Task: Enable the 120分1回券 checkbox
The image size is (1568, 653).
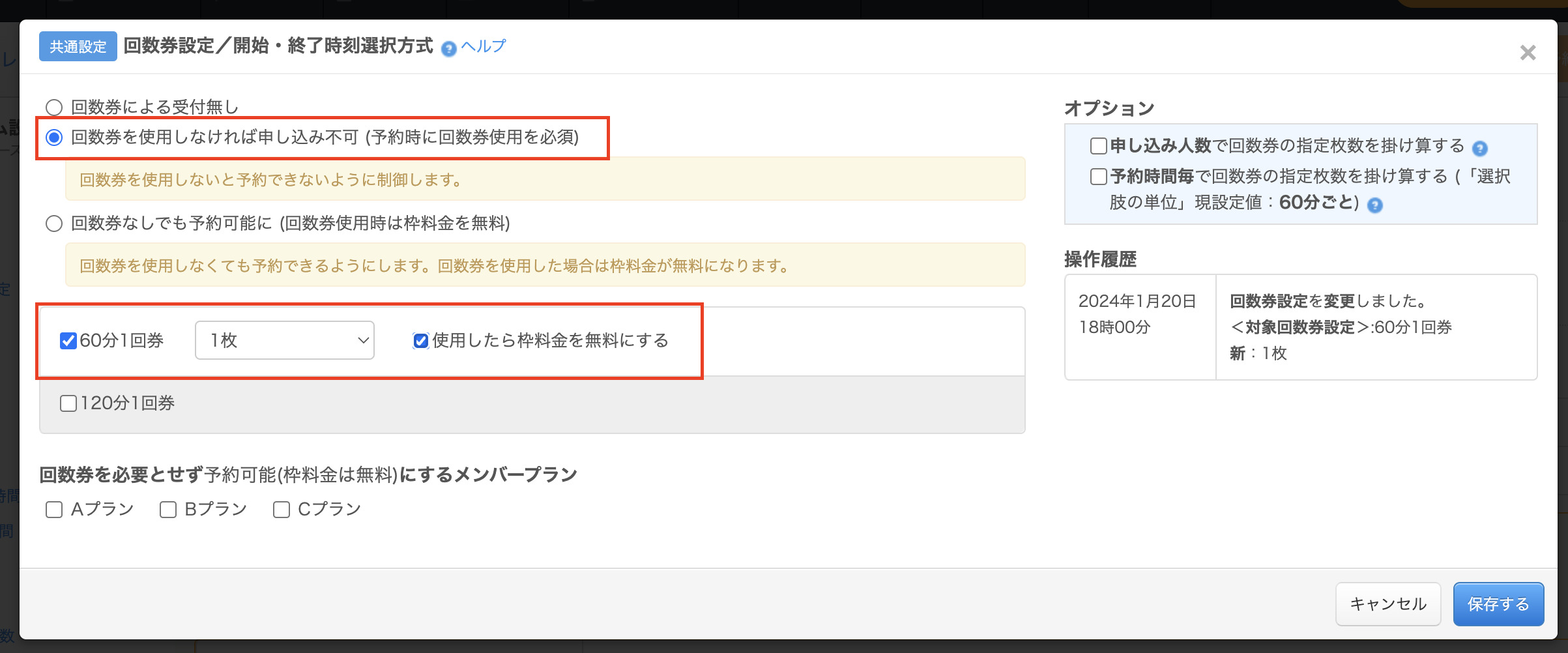Action: (68, 403)
